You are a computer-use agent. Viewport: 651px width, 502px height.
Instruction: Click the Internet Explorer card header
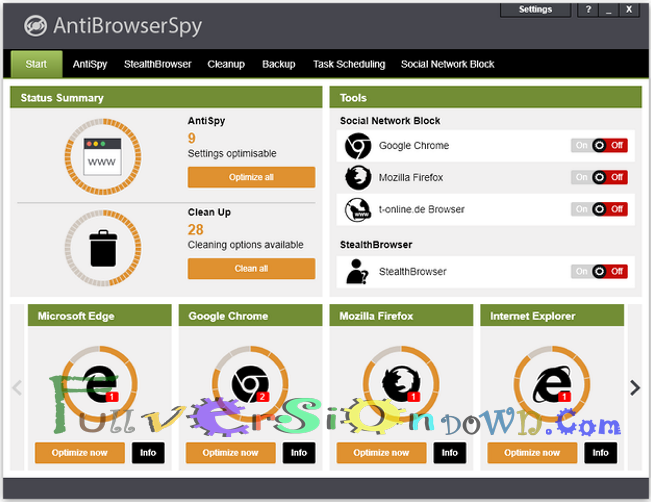(x=552, y=316)
